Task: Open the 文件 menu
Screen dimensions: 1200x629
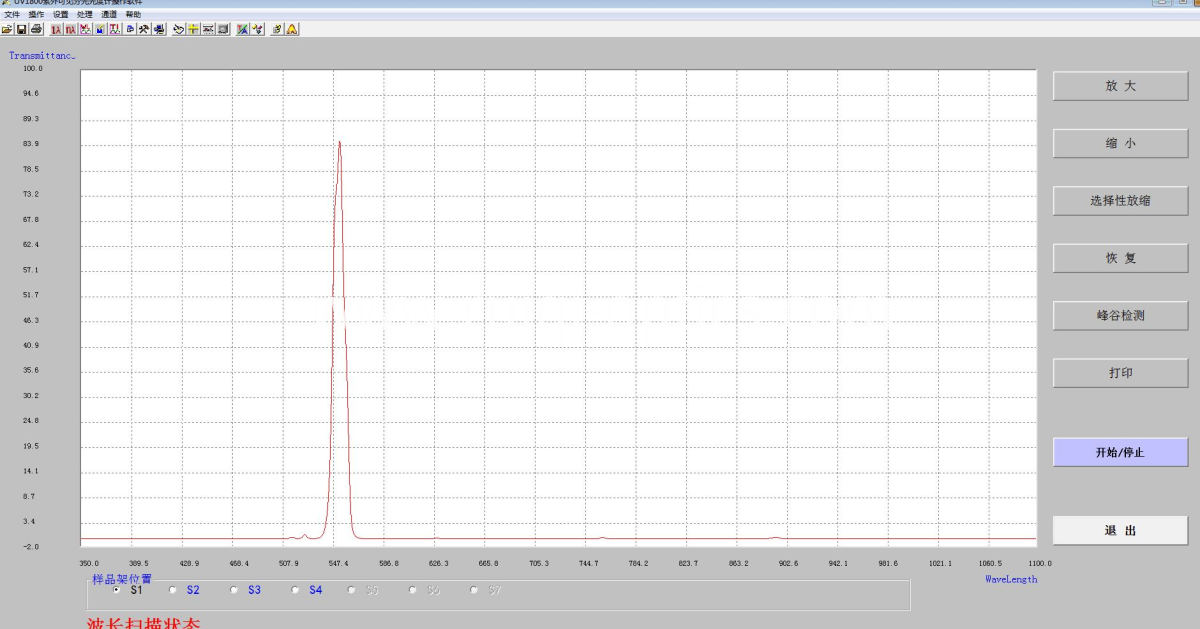Action: click(12, 15)
